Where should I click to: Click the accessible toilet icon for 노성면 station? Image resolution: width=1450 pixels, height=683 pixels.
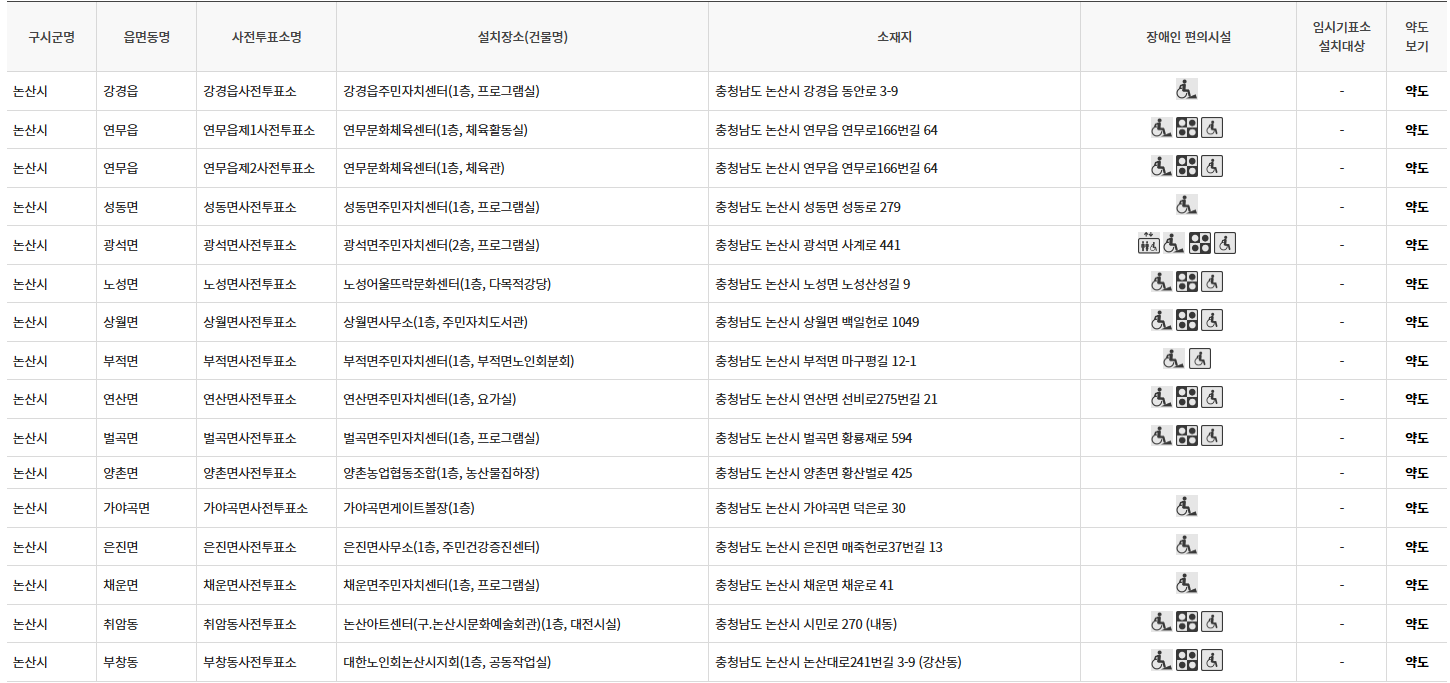tap(1212, 282)
